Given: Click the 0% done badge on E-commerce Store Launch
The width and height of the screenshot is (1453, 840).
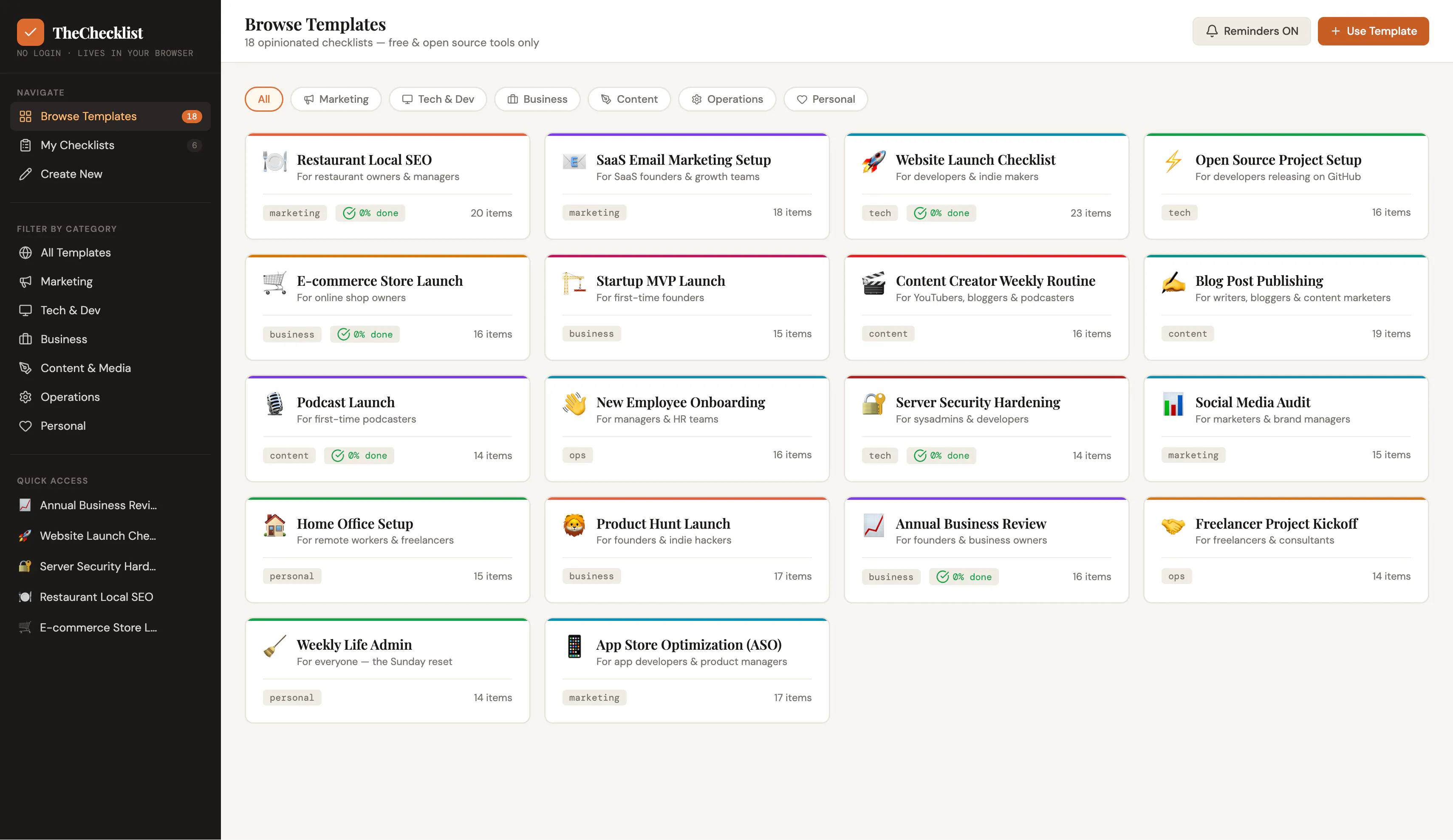Looking at the screenshot, I should click(365, 334).
